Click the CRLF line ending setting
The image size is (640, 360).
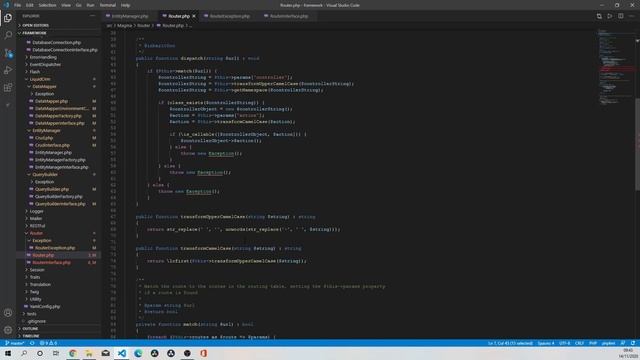tap(579, 343)
